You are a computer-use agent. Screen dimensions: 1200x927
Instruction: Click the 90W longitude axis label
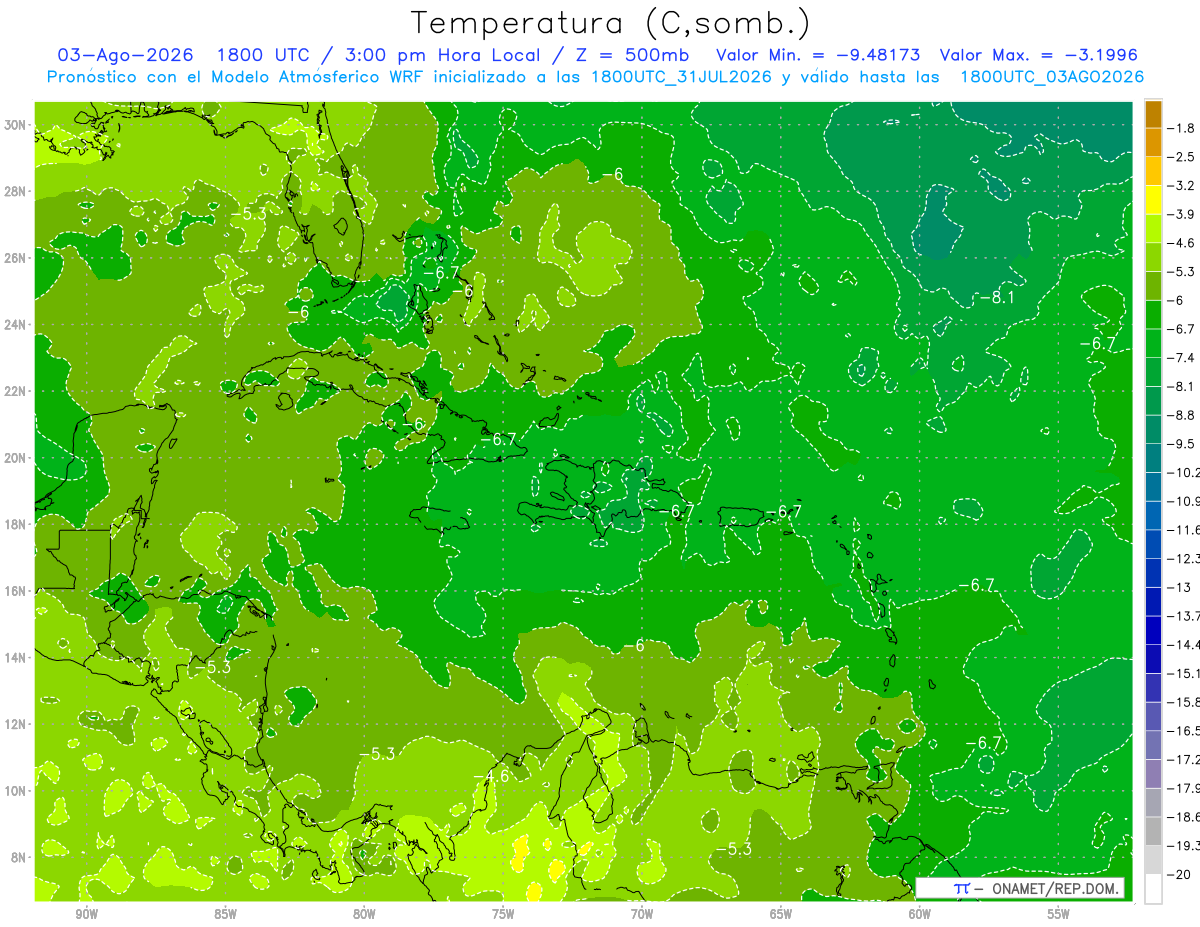coord(86,914)
